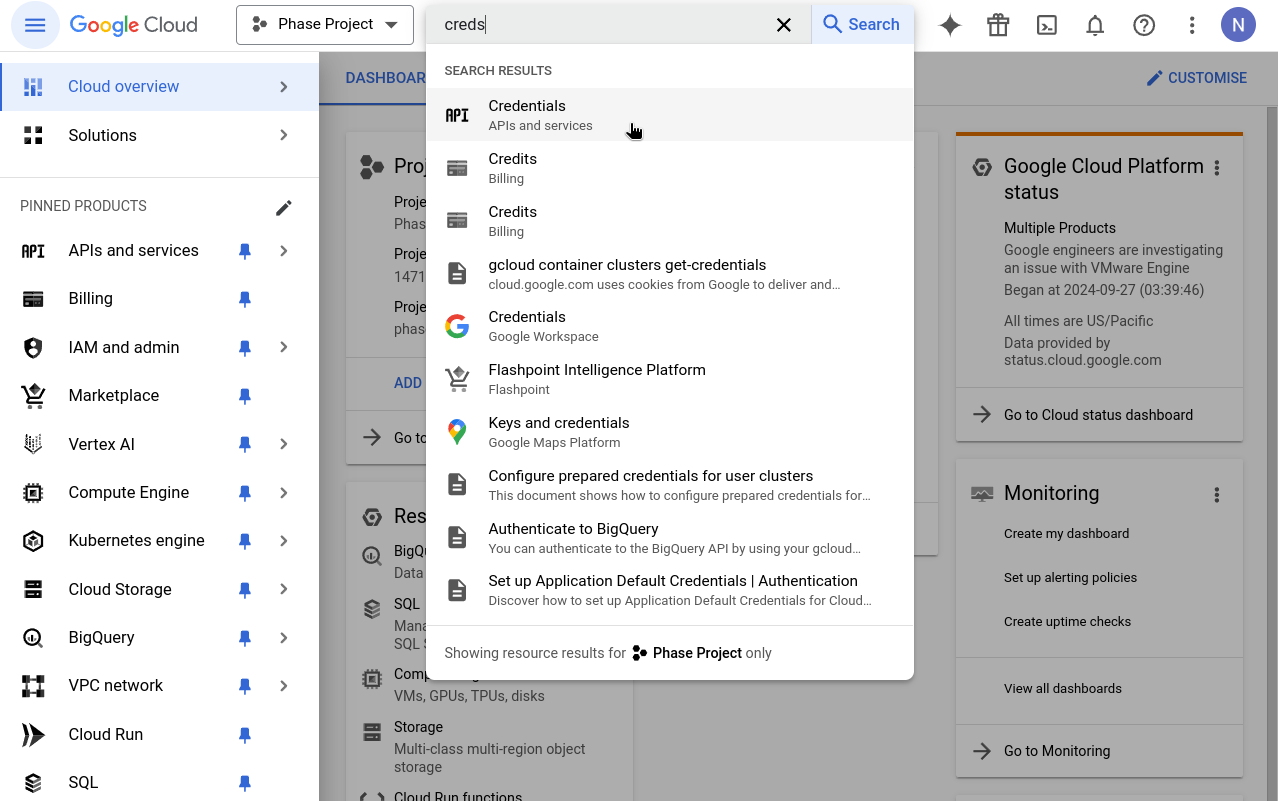
Task: Click the N account avatar
Action: pyautogui.click(x=1238, y=25)
